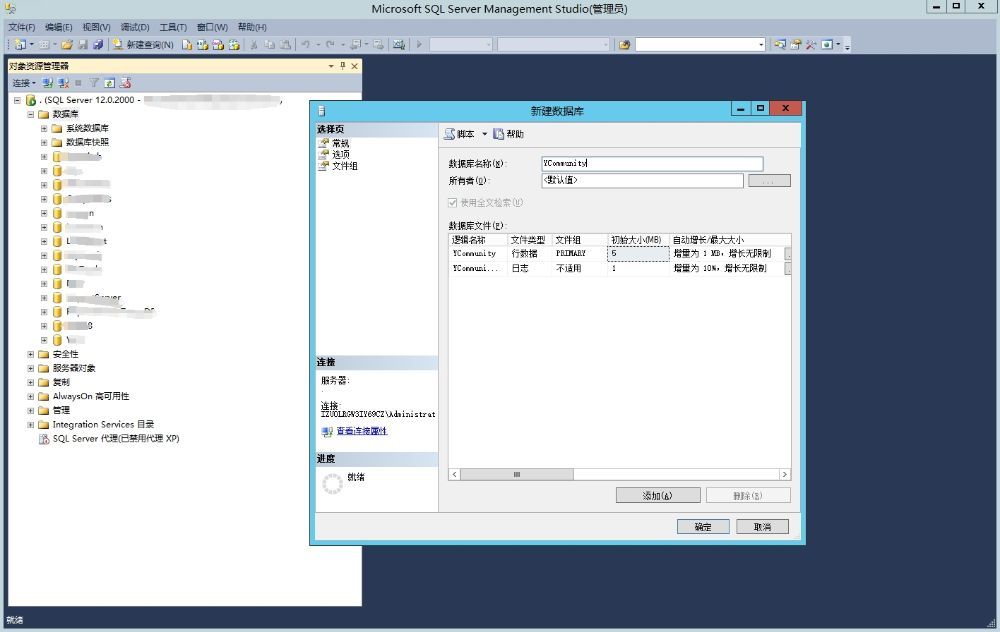Image resolution: width=1000 pixels, height=632 pixels.
Task: Expand the Integration Services 目录 node
Action: (x=30, y=424)
